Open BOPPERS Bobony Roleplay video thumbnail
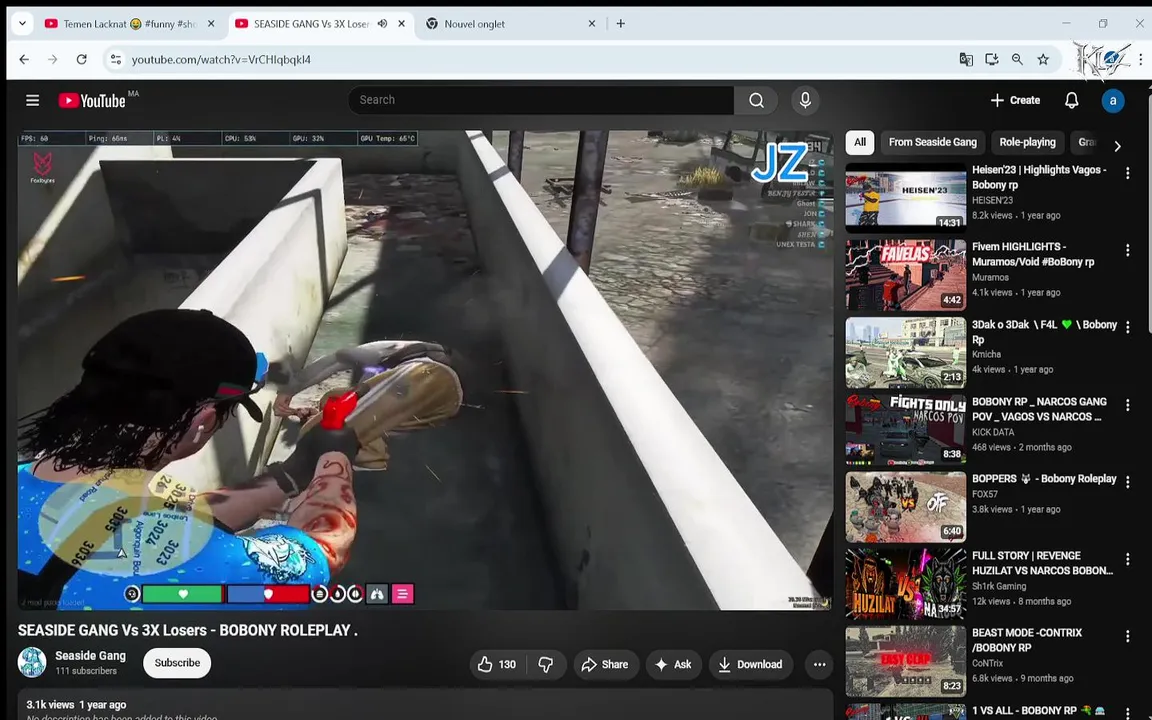The image size is (1152, 720). click(906, 507)
